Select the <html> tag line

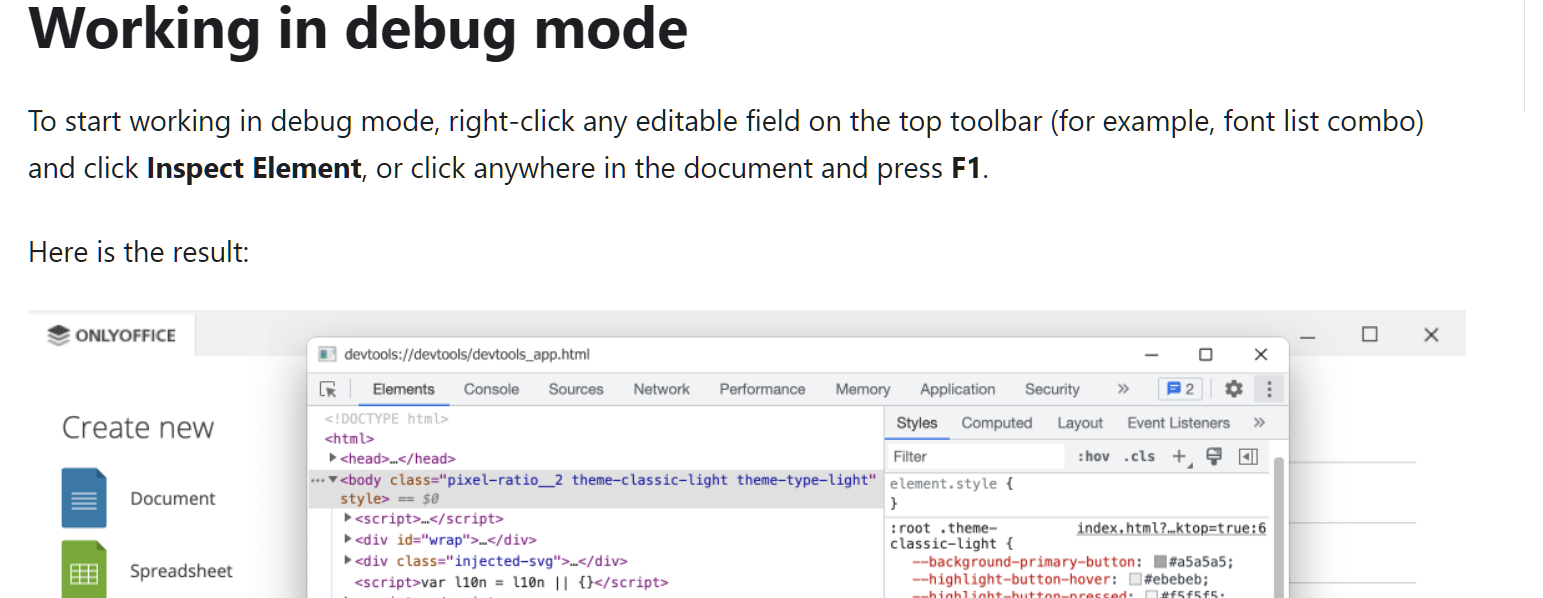click(349, 438)
